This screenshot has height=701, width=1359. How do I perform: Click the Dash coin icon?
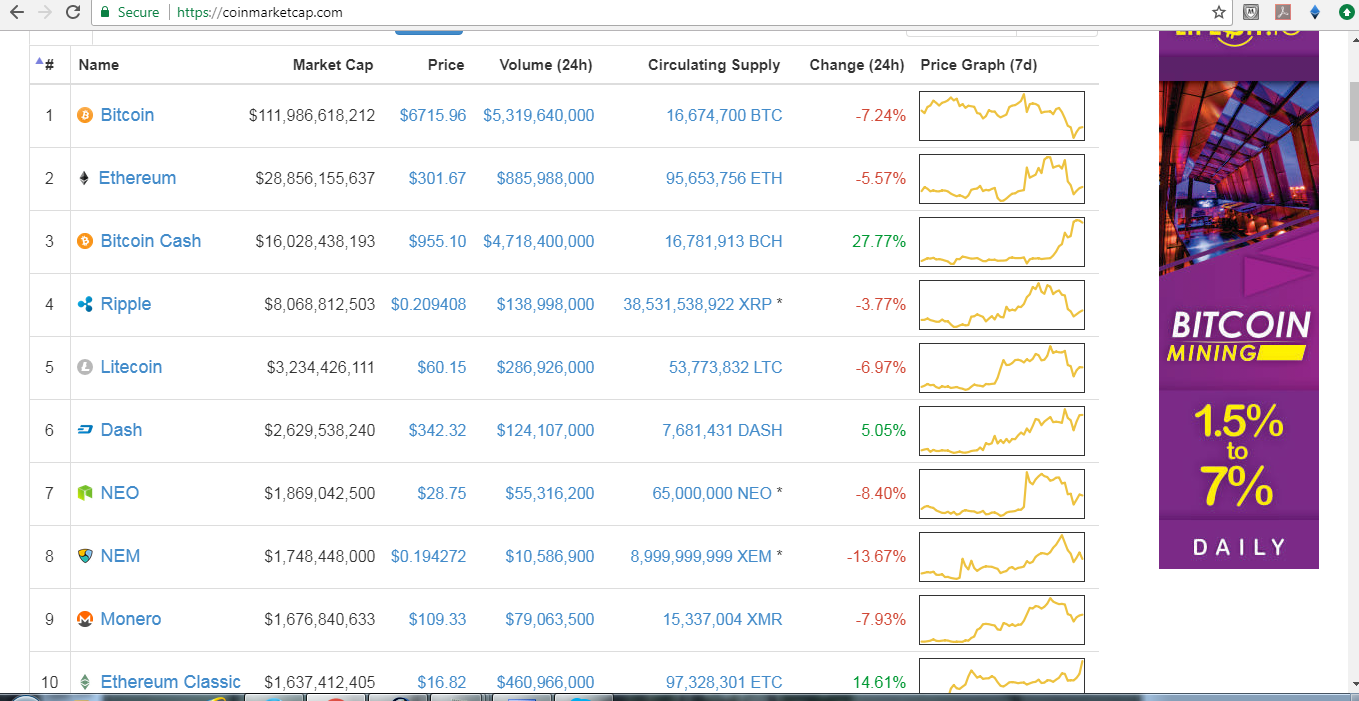[85, 430]
